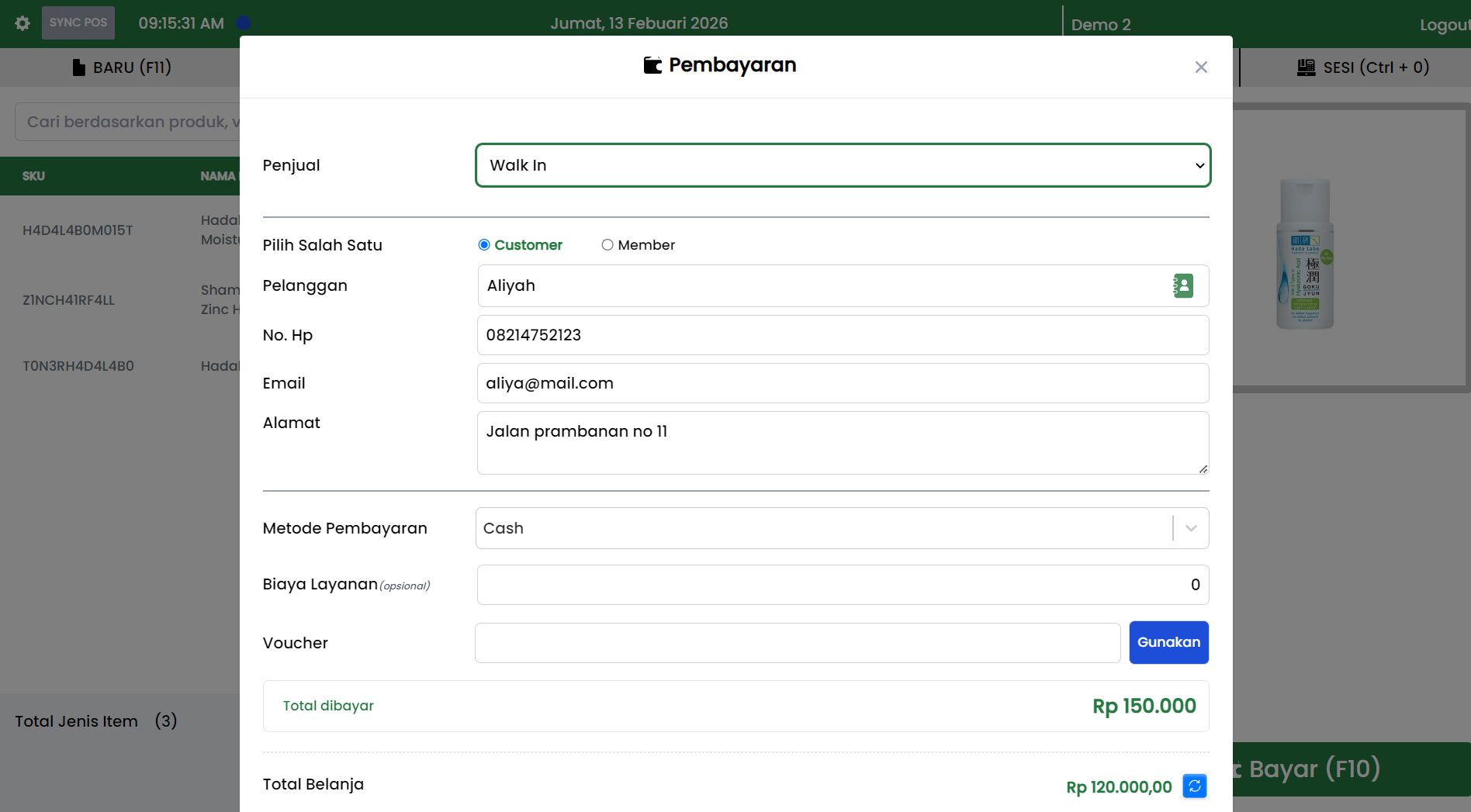Click the SESI cash register icon
Viewport: 1471px width, 812px height.
click(x=1306, y=67)
